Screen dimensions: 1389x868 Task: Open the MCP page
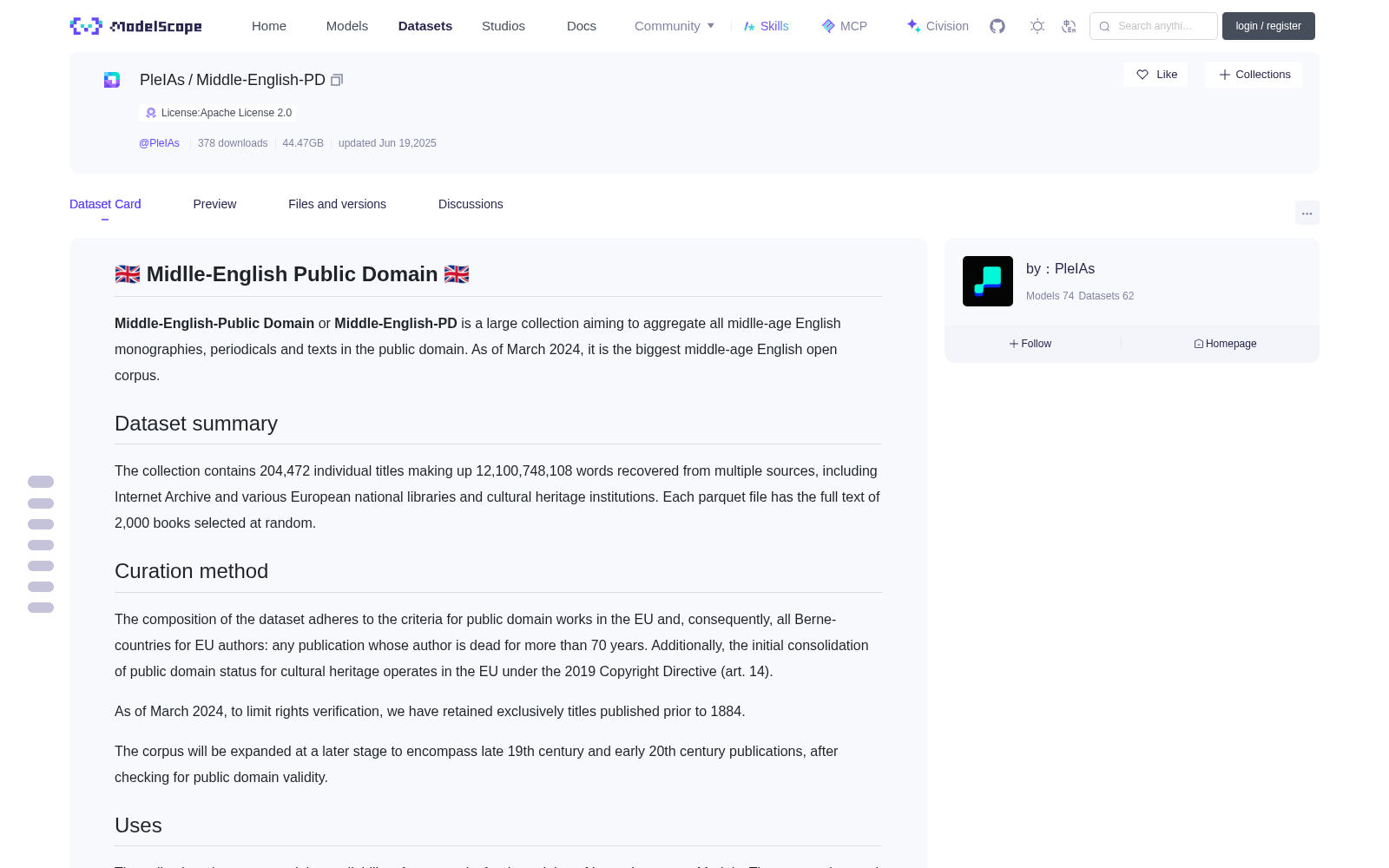click(845, 26)
